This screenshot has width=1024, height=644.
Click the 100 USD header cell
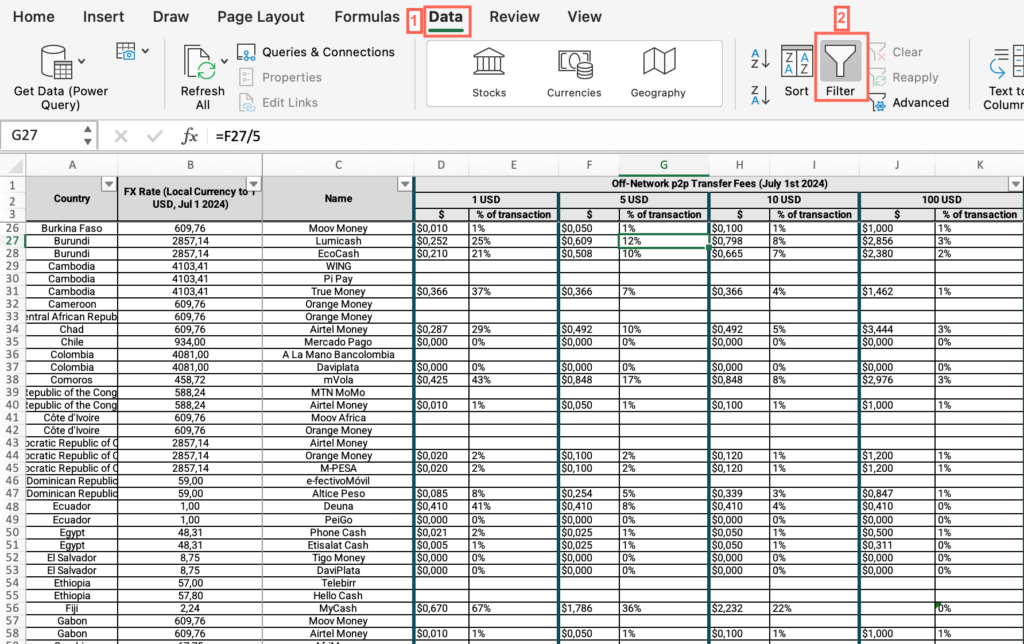[941, 200]
